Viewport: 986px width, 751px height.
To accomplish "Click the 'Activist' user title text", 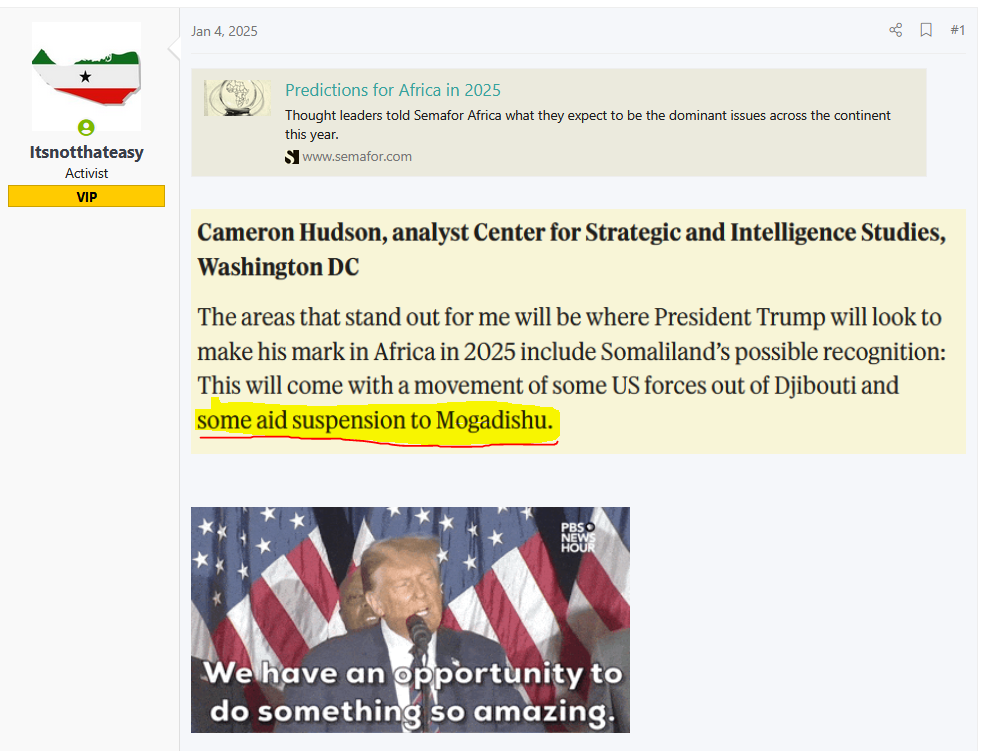I will pos(86,173).
